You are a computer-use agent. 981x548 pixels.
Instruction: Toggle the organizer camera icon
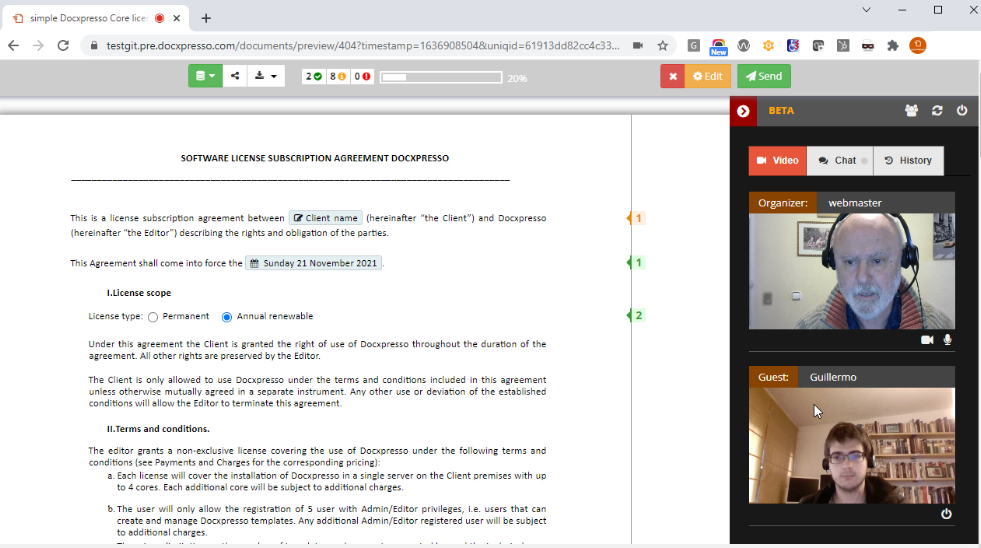(x=927, y=340)
